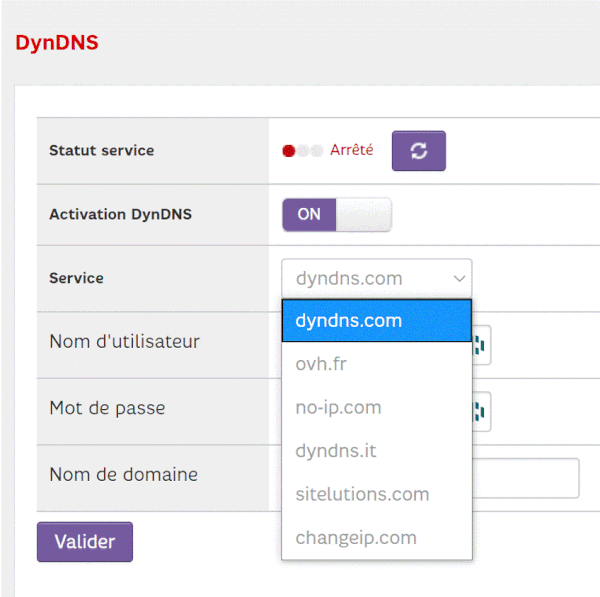Click password manager icon in password field
The width and height of the screenshot is (600, 597).
[x=479, y=410]
